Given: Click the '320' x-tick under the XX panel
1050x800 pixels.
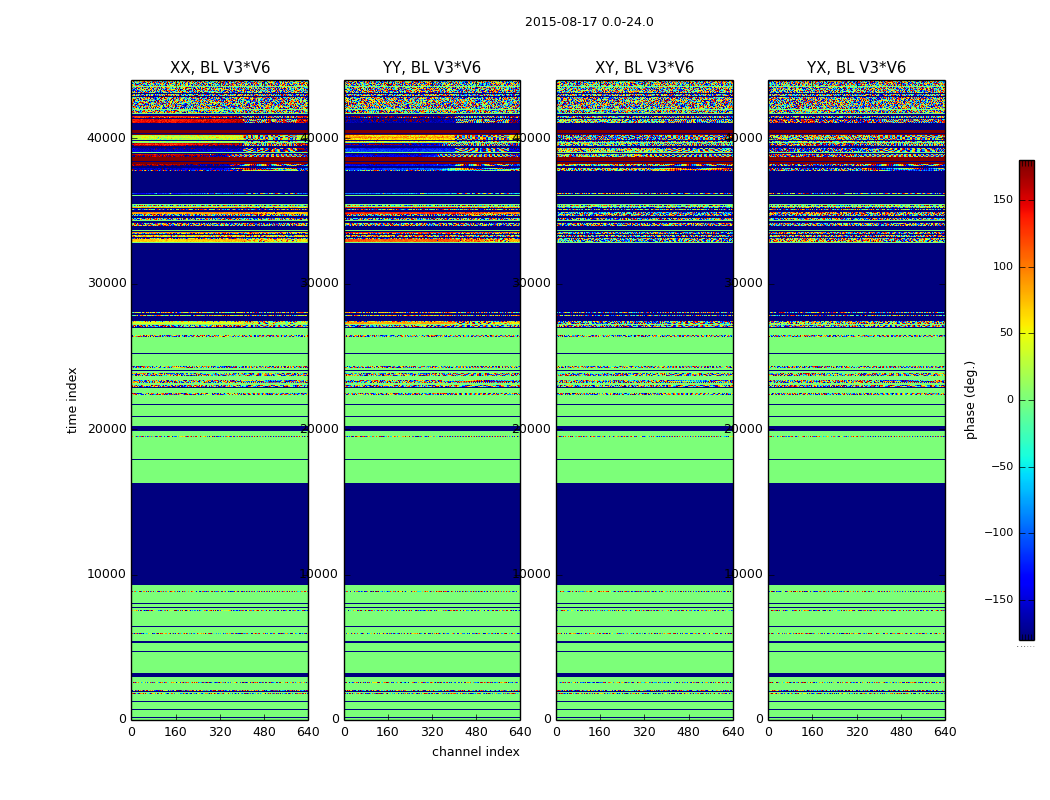Looking at the screenshot, I should click(220, 732).
